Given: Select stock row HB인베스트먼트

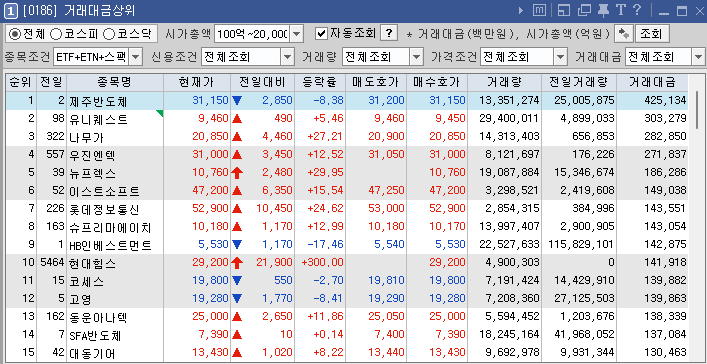Looking at the screenshot, I should pos(347,245).
